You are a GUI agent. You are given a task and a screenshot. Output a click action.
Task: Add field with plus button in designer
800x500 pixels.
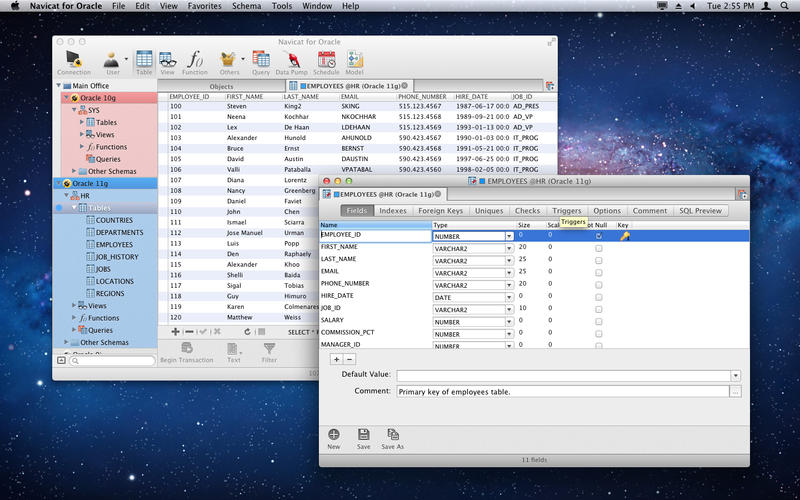[x=336, y=359]
